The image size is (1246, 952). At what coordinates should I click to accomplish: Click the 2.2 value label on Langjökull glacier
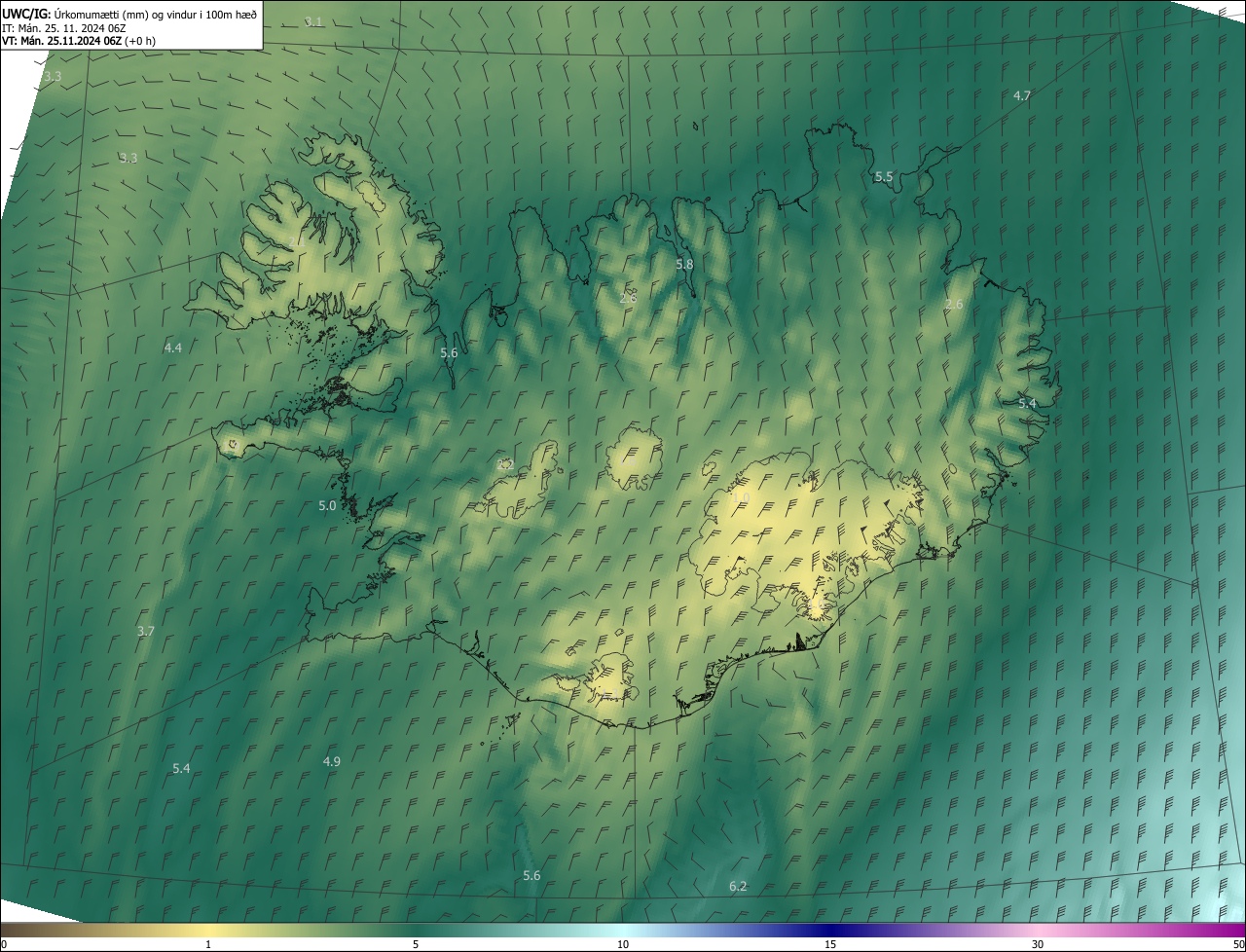[x=505, y=464]
